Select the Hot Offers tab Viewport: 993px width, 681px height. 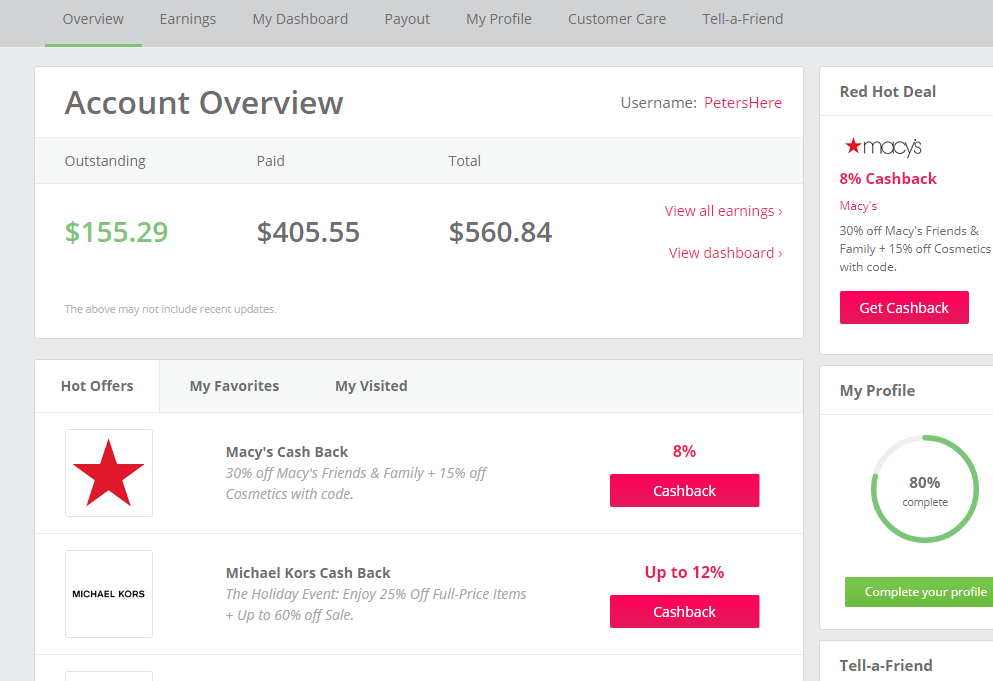(x=97, y=386)
